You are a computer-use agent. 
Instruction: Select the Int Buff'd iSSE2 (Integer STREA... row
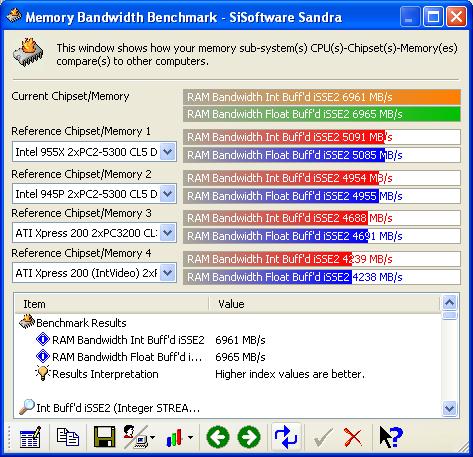click(118, 408)
